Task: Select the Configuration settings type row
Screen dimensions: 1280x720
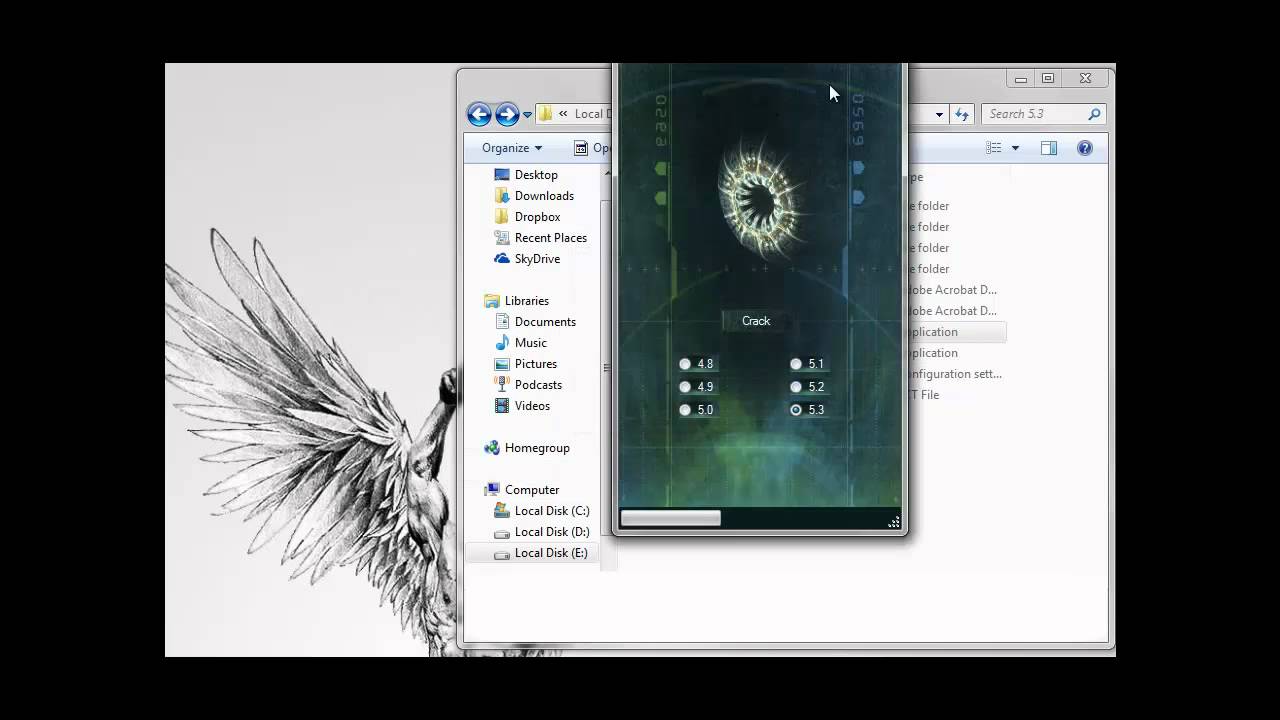Action: (x=953, y=374)
